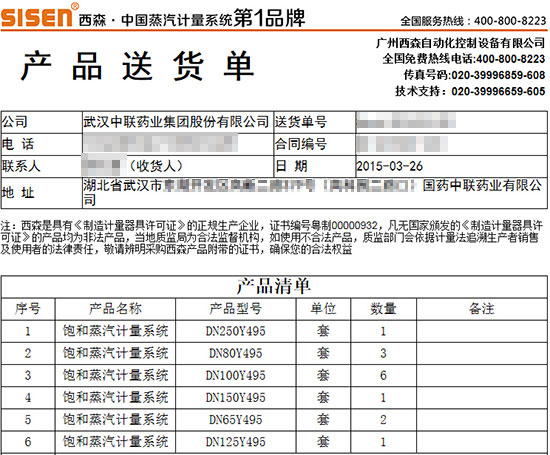Select the title 产品送货单
The image size is (550, 455).
[x=137, y=66]
